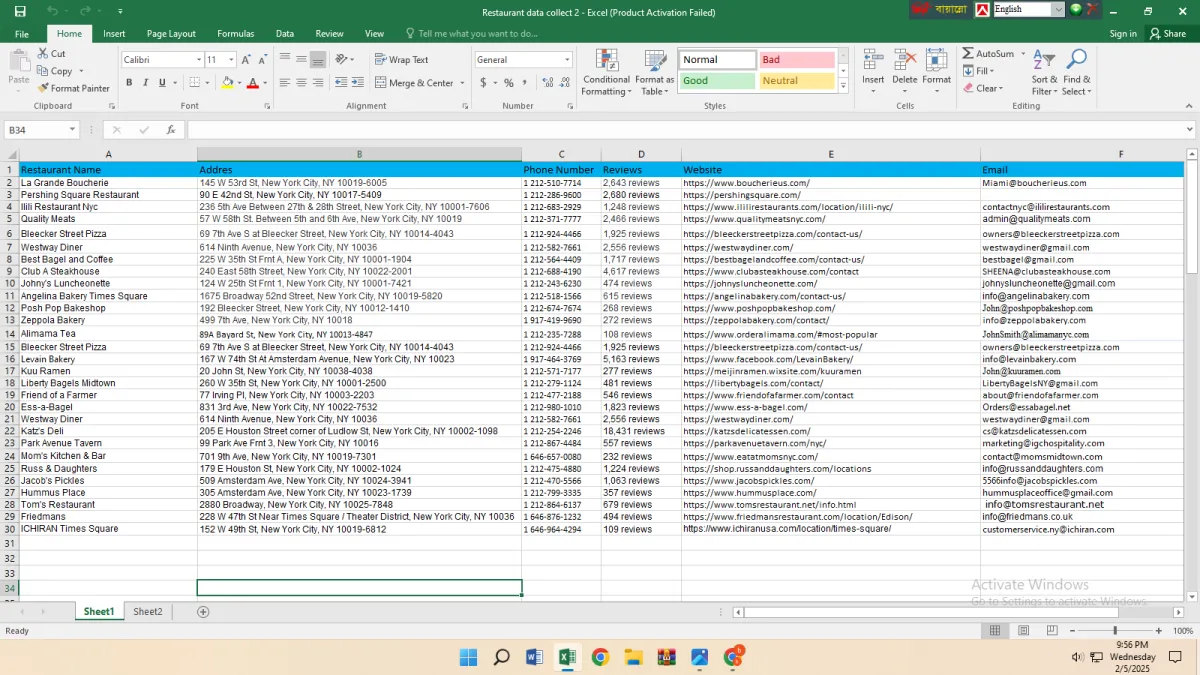
Task: Click the Accounting Number Format dollar icon
Action: pos(483,83)
